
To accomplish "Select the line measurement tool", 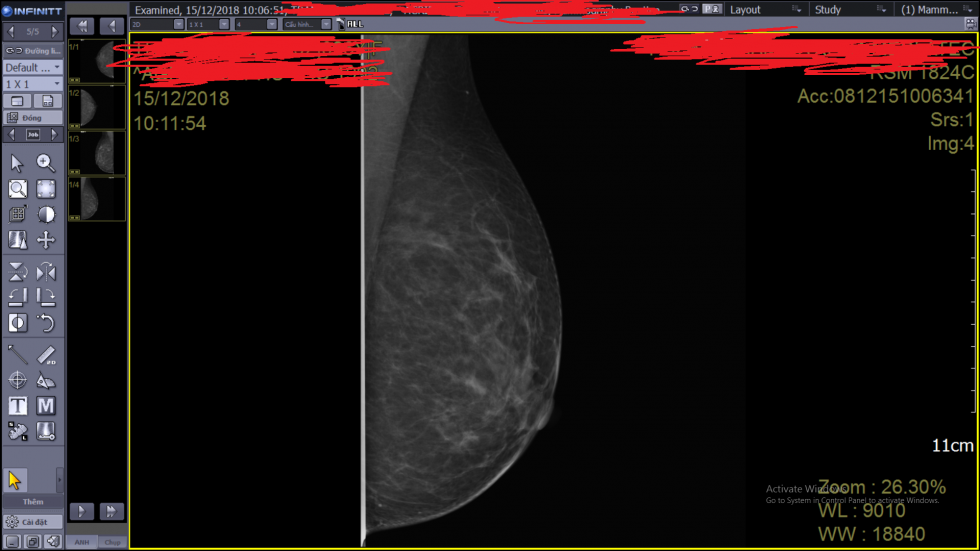I will click(18, 354).
